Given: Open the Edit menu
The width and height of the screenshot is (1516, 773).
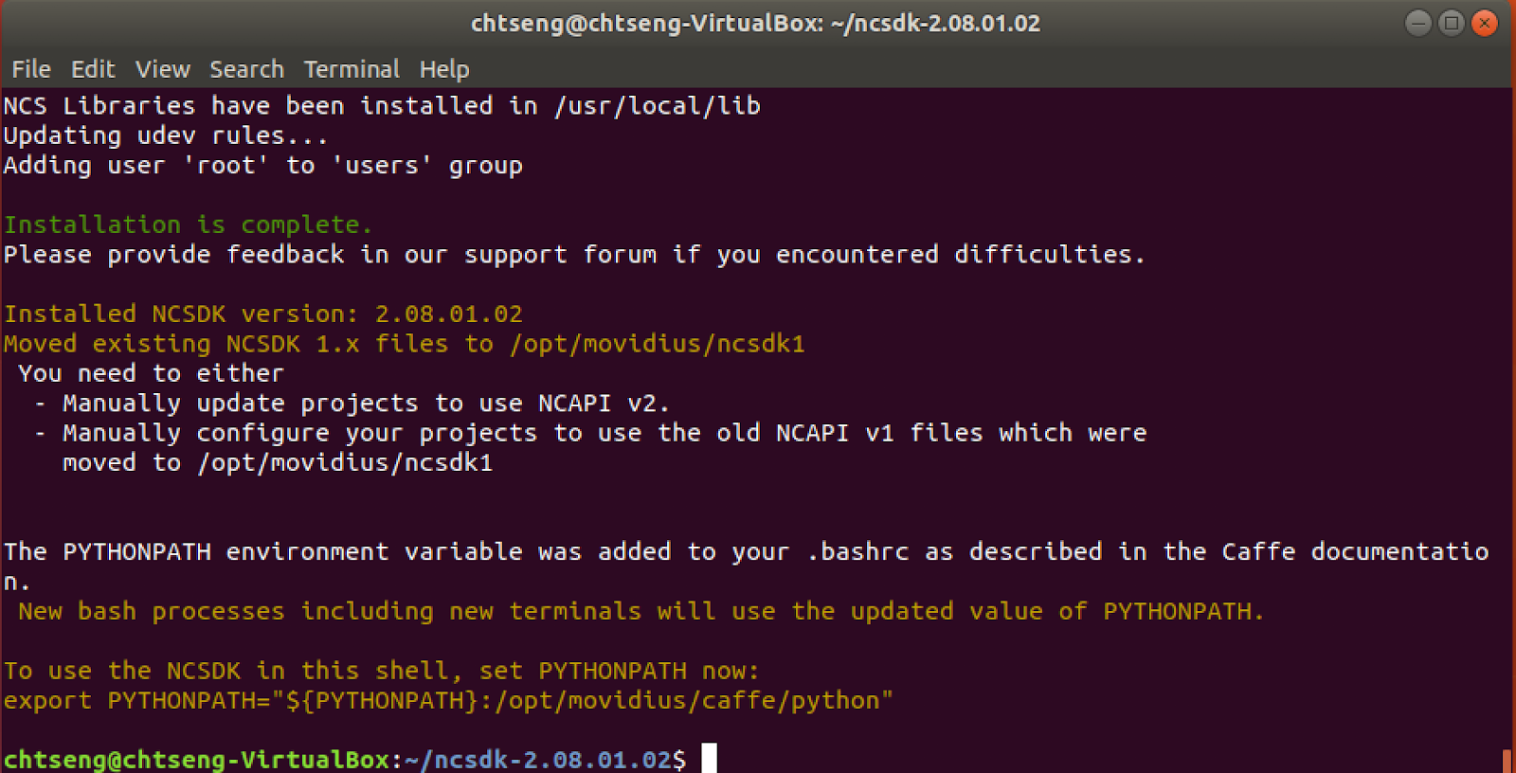Looking at the screenshot, I should click(93, 69).
